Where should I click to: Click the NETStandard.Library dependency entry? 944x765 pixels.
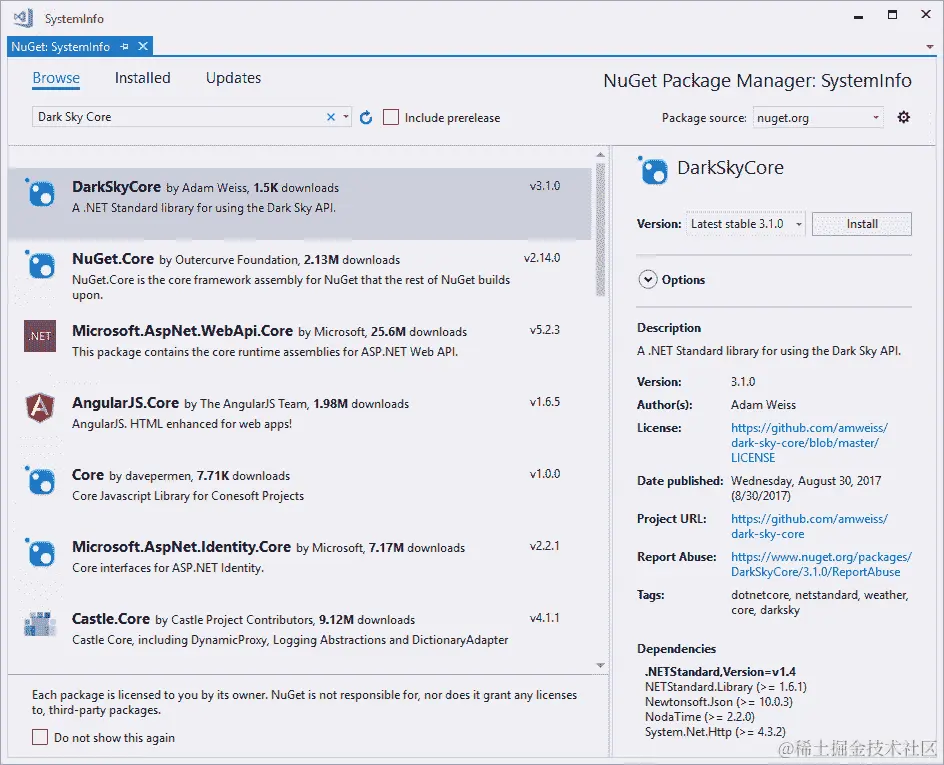[x=725, y=687]
